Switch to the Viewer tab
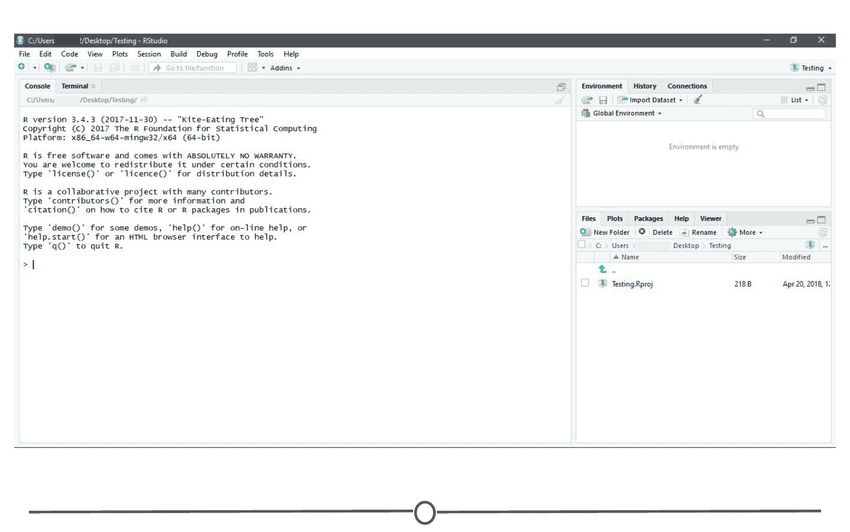The image size is (850, 532). (710, 218)
